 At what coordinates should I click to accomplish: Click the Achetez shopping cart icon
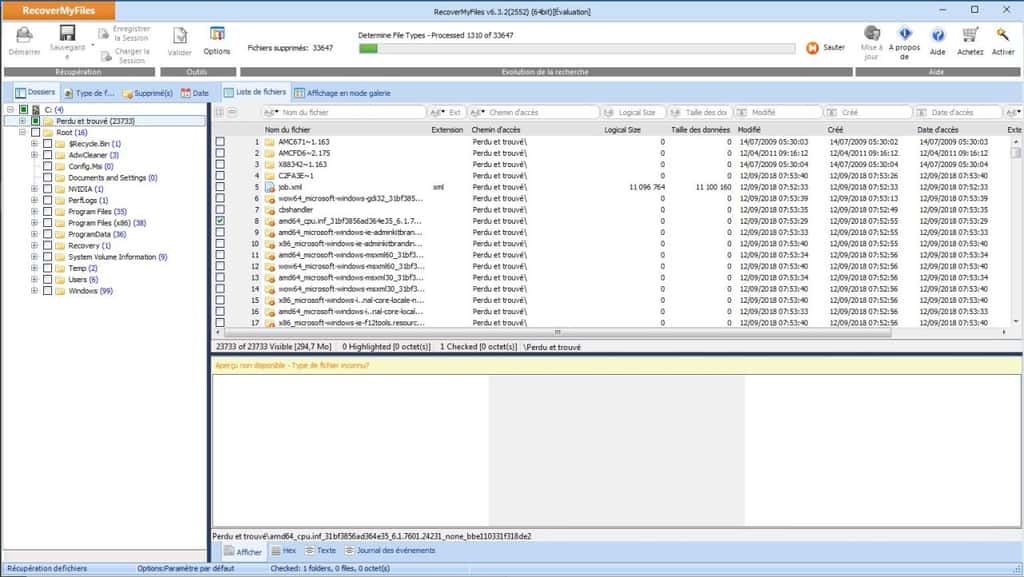point(970,38)
